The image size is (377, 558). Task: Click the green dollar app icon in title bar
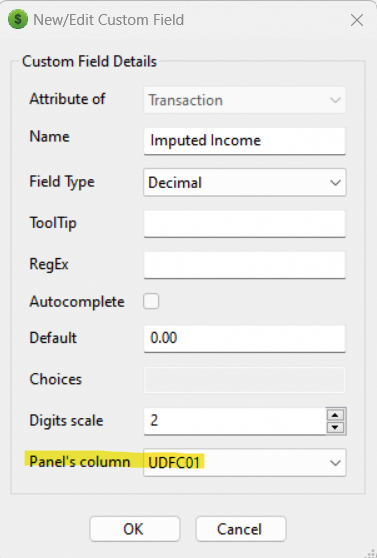[18, 19]
